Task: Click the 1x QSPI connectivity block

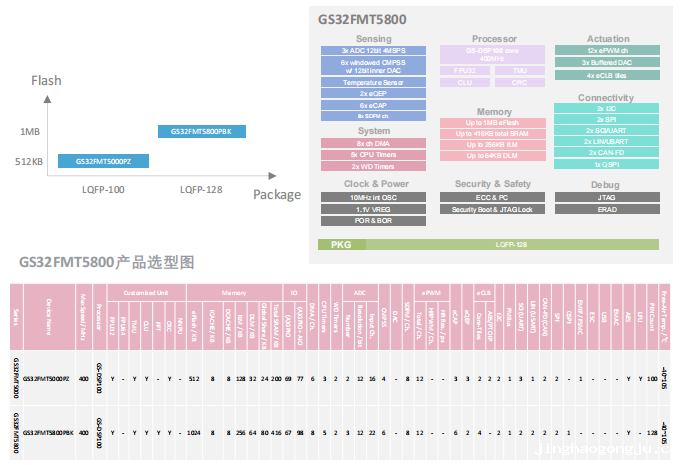Action: pyautogui.click(x=606, y=164)
